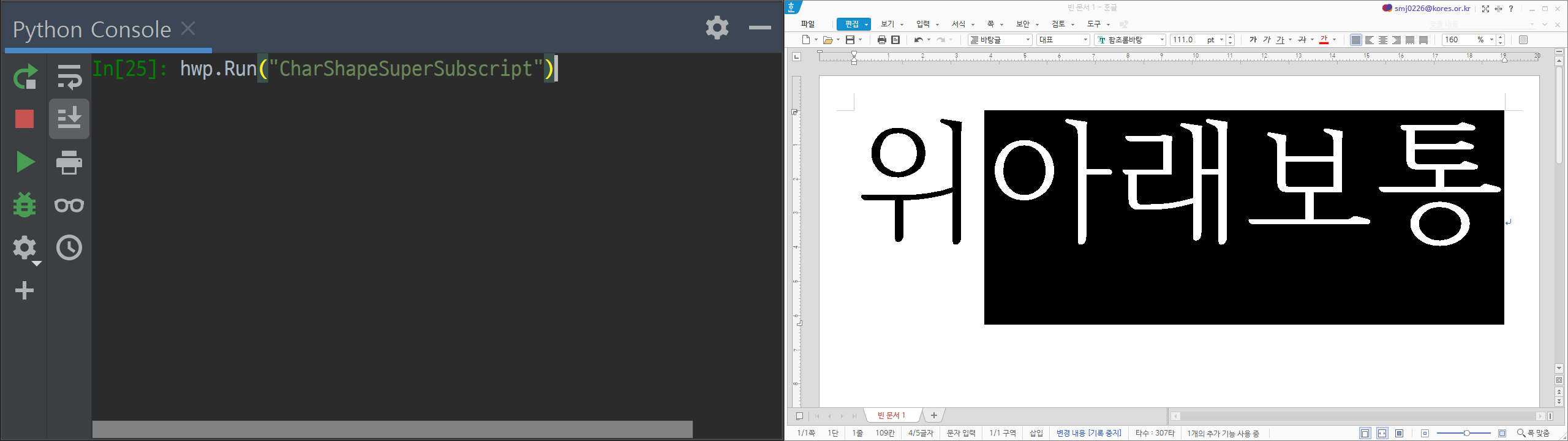Center-align the paragraph
This screenshot has width=1568, height=441.
pos(1383,40)
